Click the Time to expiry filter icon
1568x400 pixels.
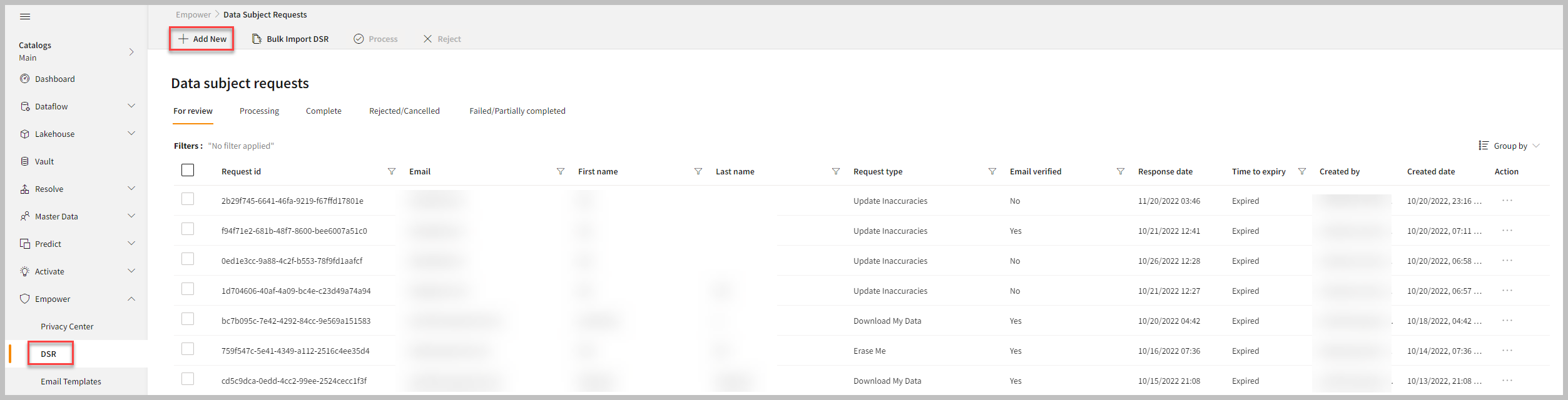1302,171
